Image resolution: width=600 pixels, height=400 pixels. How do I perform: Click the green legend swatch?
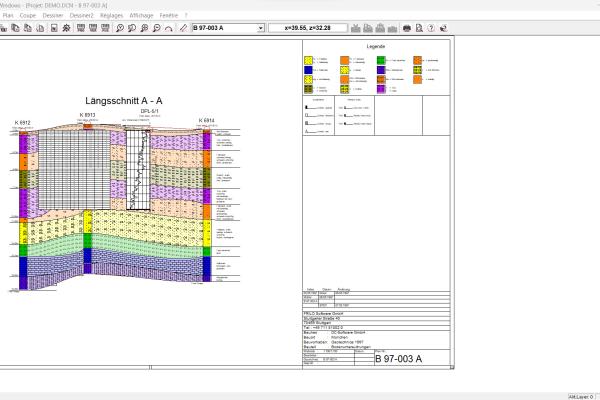click(x=382, y=60)
